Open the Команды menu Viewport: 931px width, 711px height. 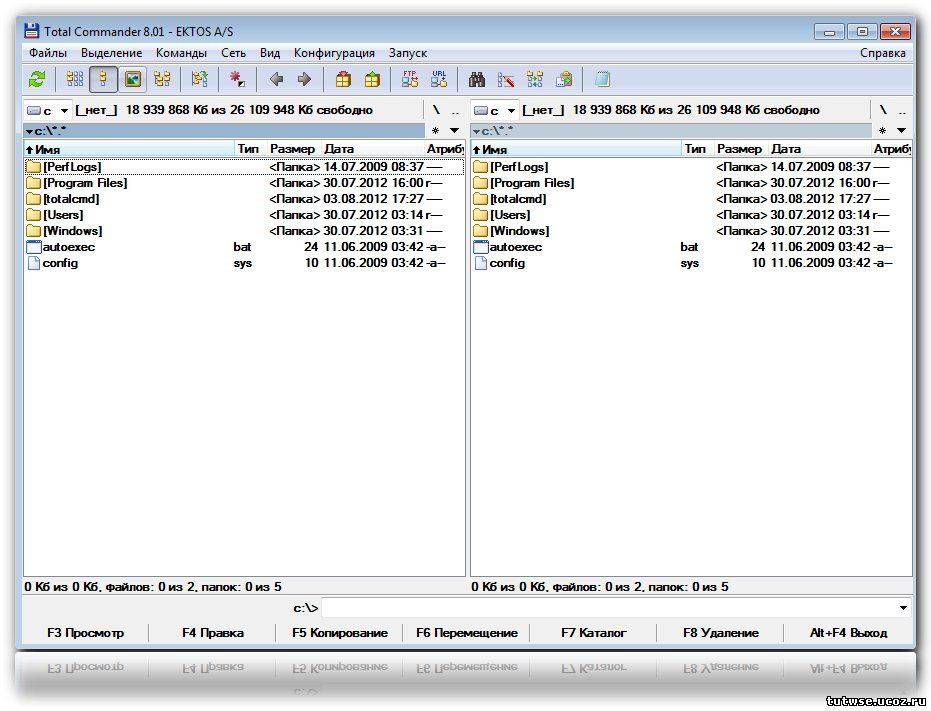[181, 53]
